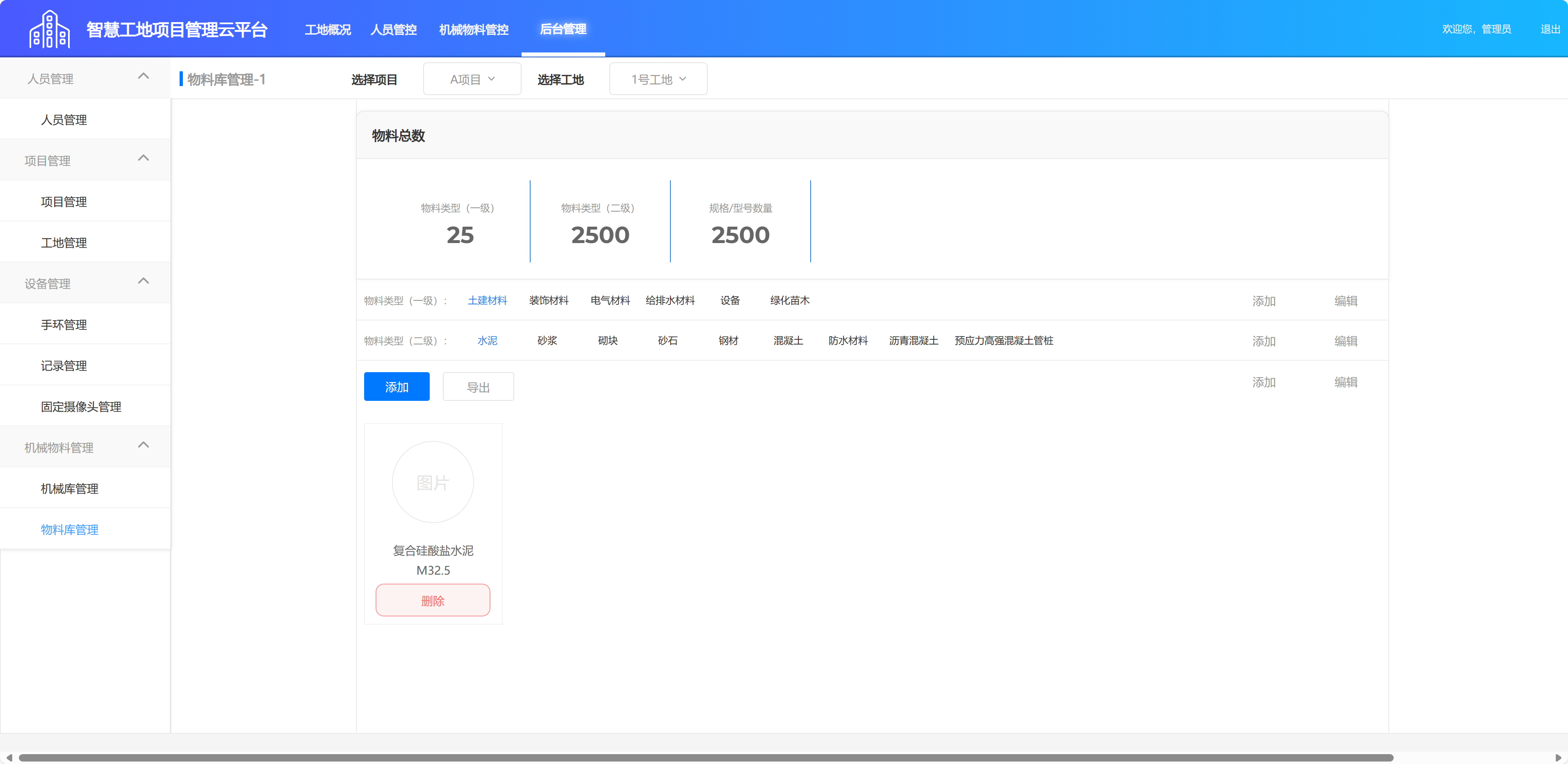Collapse the 设备管理 sidebar group chevron
This screenshot has width=1568, height=764.
(144, 281)
